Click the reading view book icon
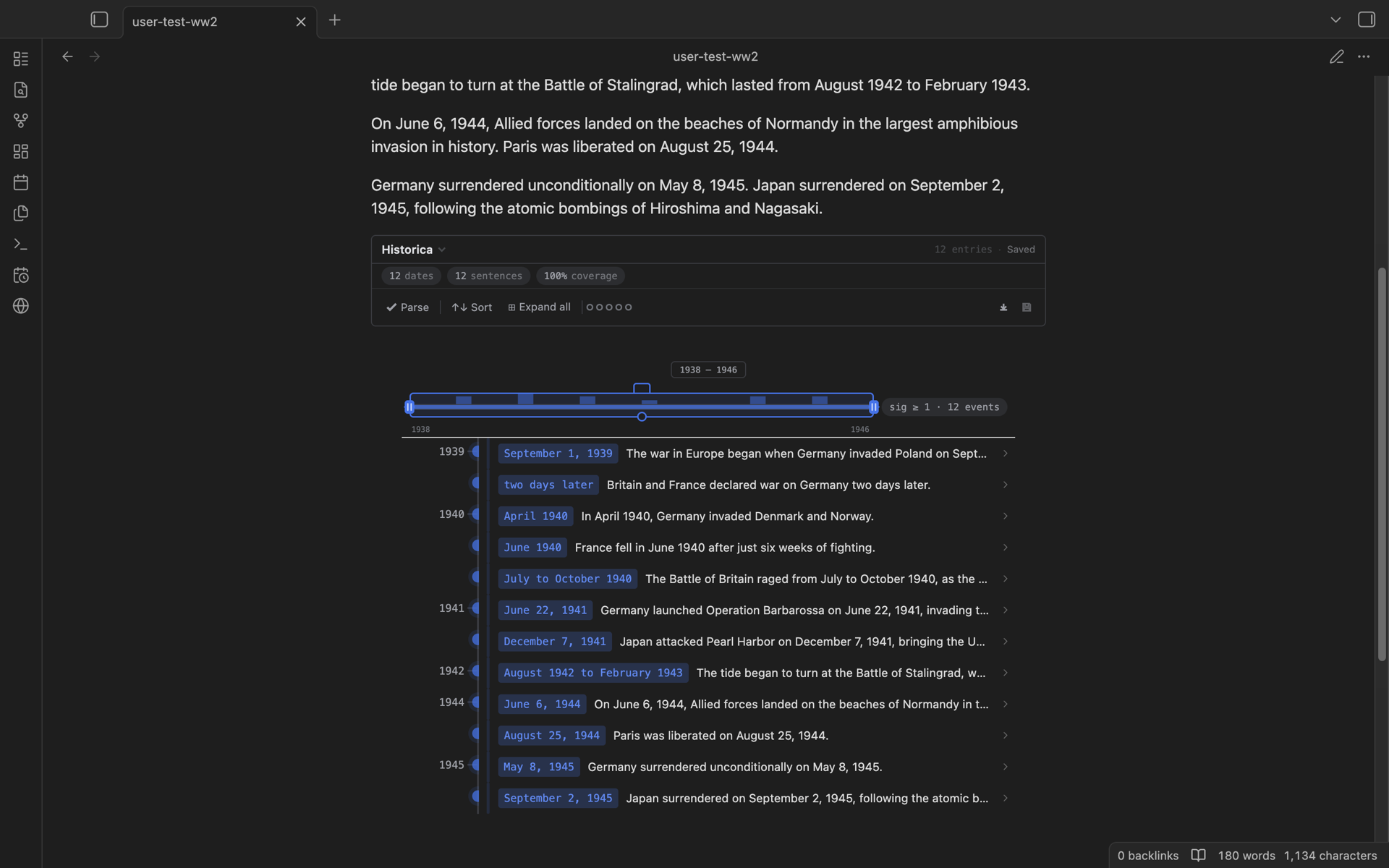1389x868 pixels. tap(1198, 855)
